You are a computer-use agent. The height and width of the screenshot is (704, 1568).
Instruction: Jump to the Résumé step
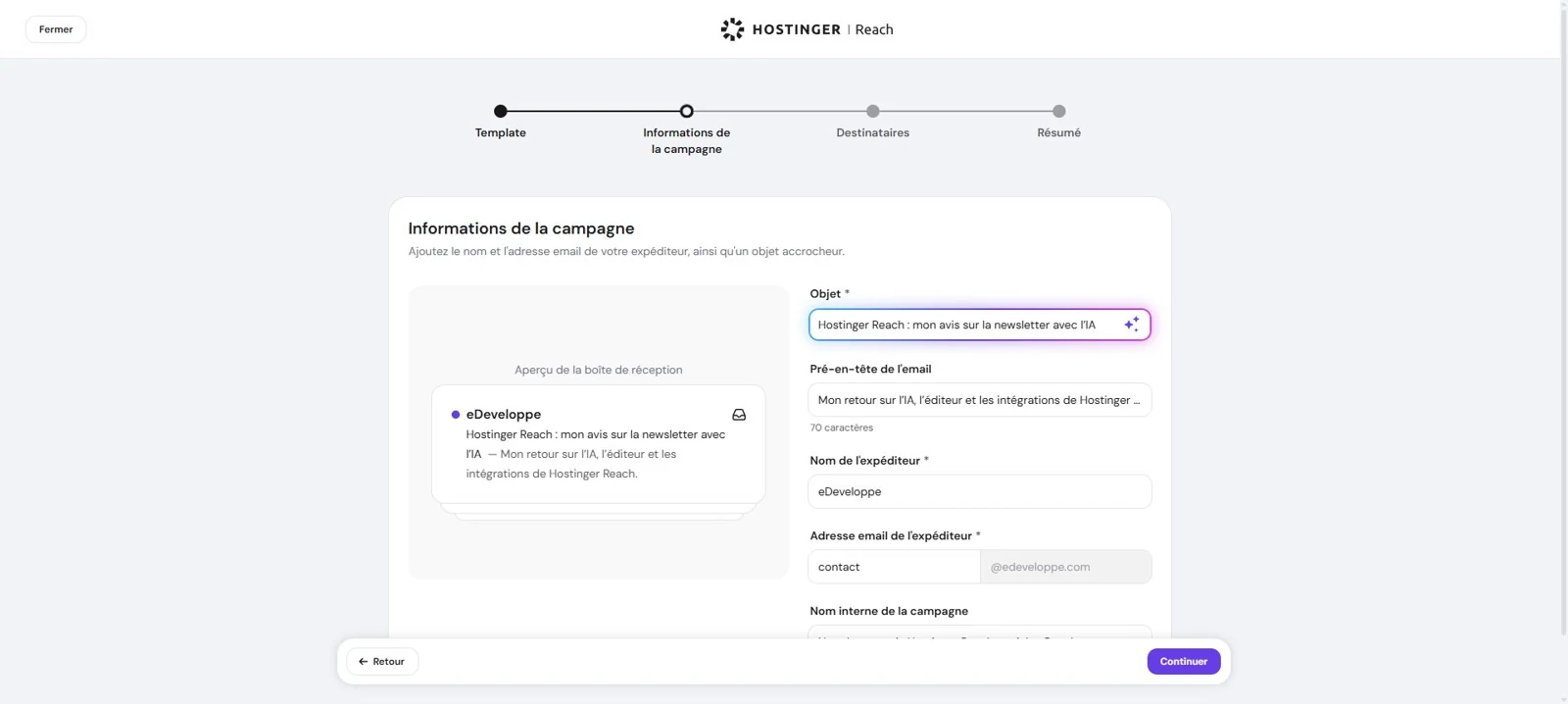click(1059, 112)
